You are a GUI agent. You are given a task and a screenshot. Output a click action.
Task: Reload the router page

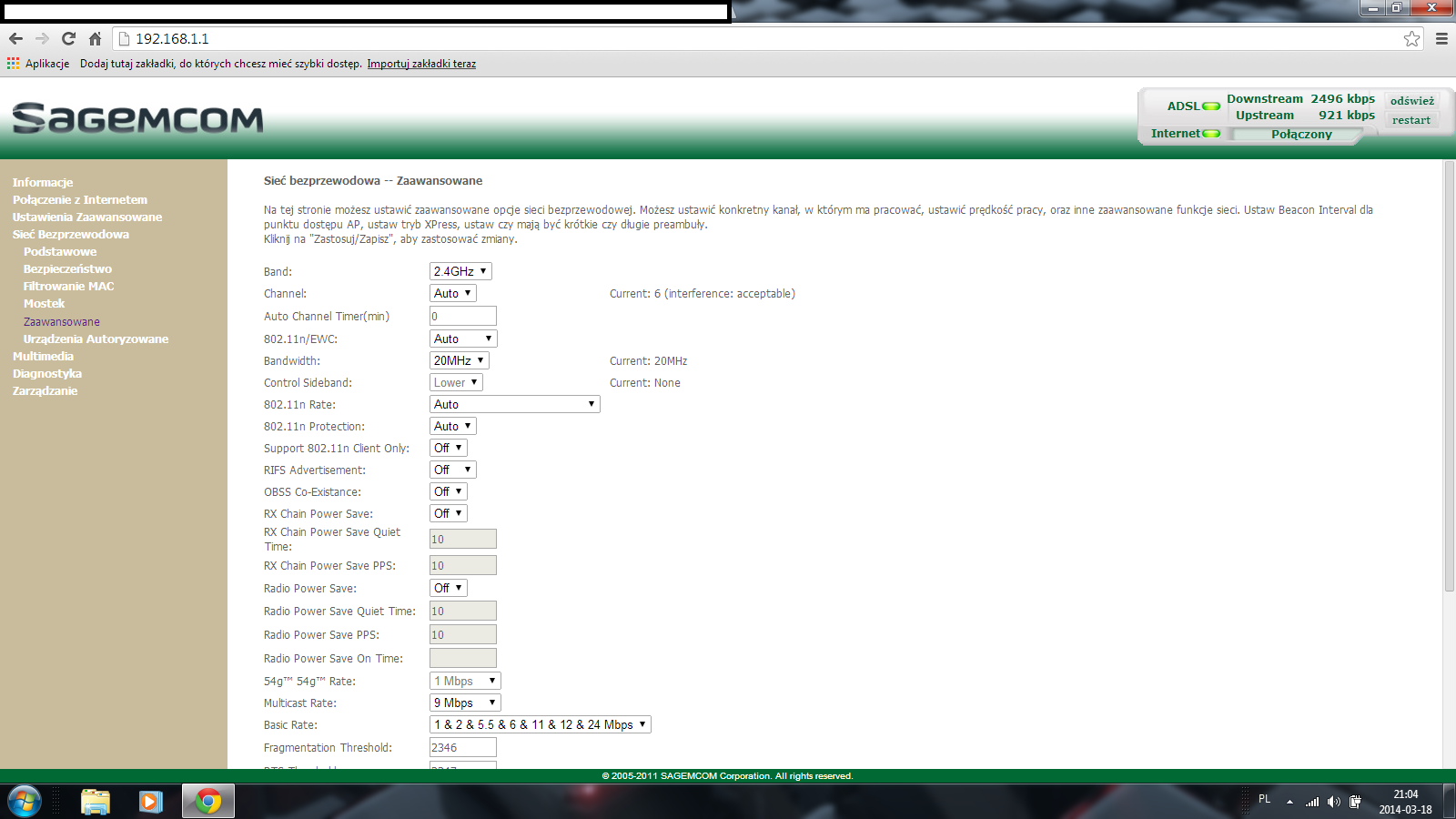pyautogui.click(x=68, y=38)
